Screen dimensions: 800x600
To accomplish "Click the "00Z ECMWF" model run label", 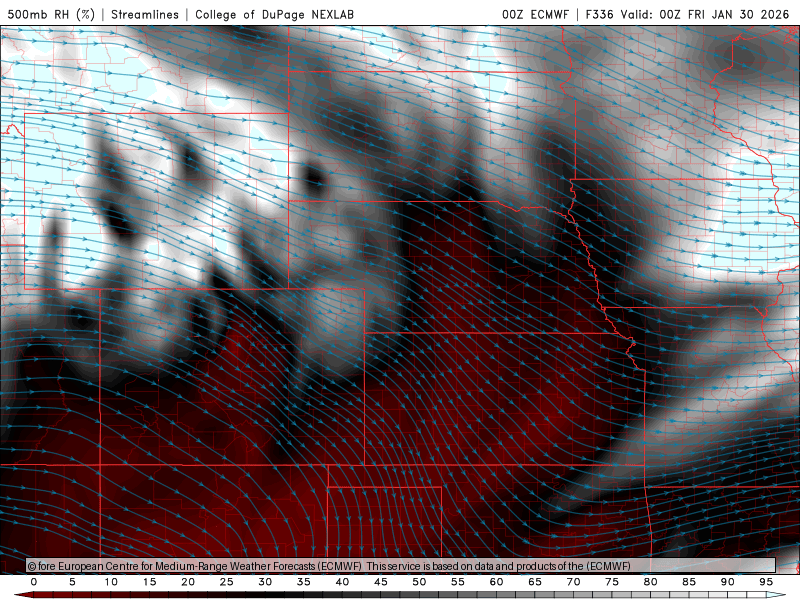I will click(x=535, y=14).
